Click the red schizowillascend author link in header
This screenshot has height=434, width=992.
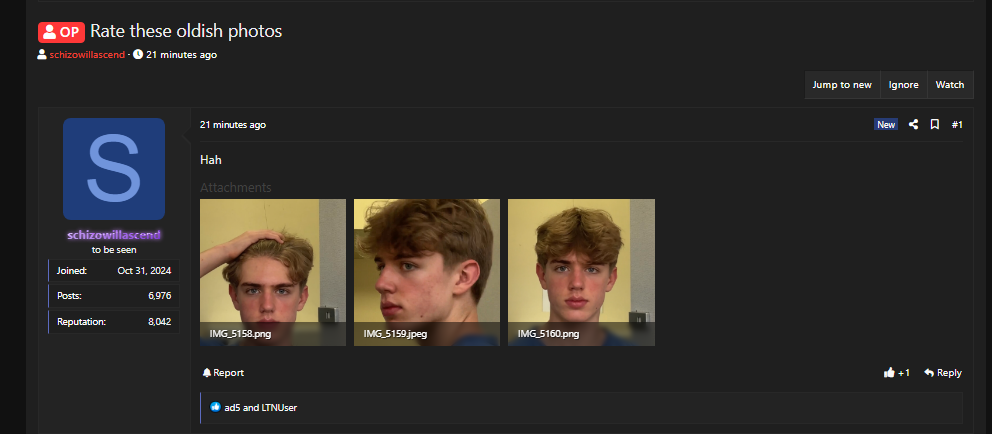point(87,54)
